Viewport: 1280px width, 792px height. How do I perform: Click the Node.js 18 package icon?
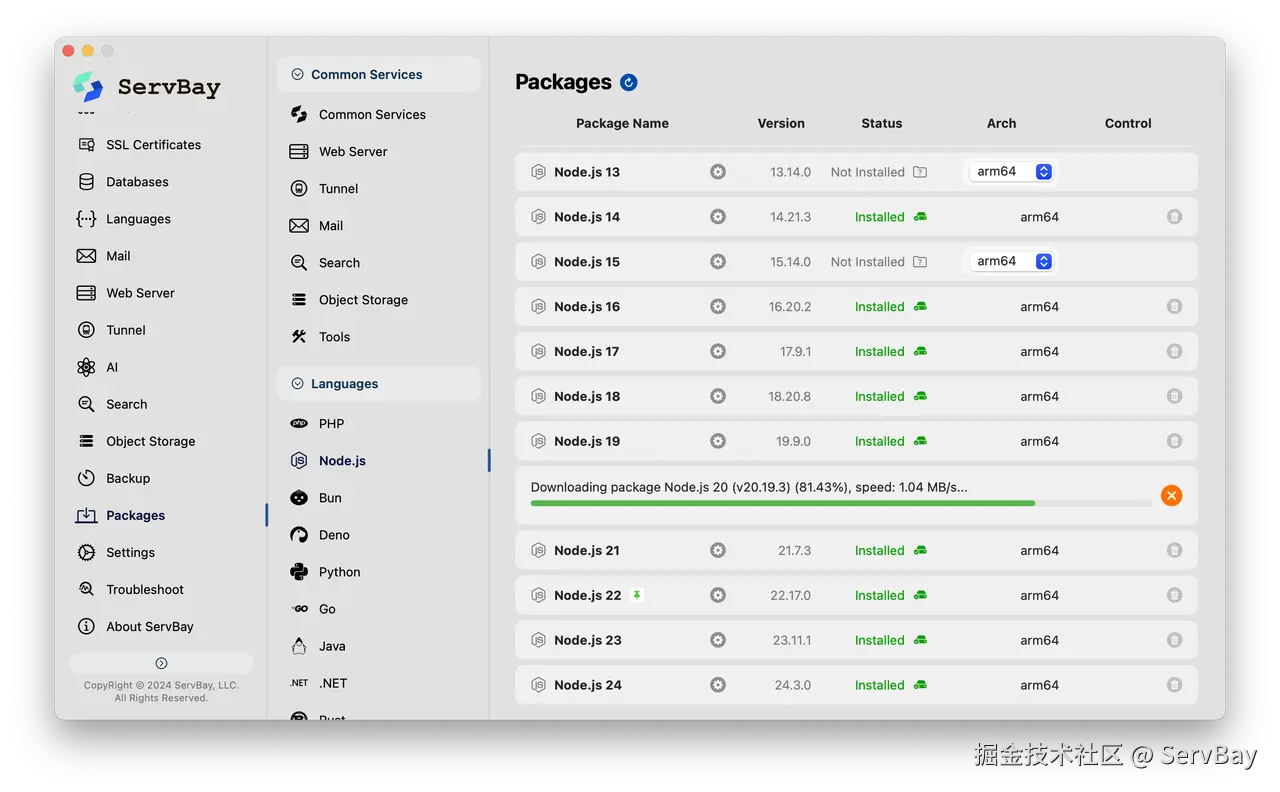[538, 396]
